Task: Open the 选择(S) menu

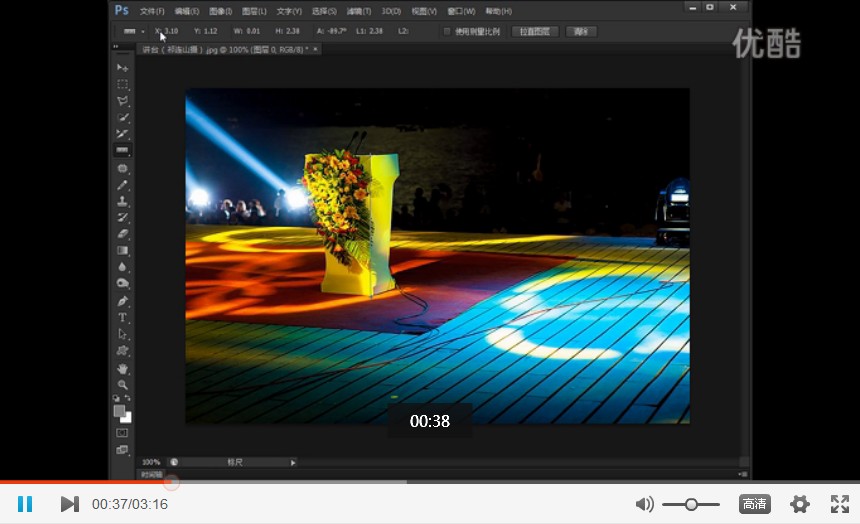Action: tap(324, 11)
